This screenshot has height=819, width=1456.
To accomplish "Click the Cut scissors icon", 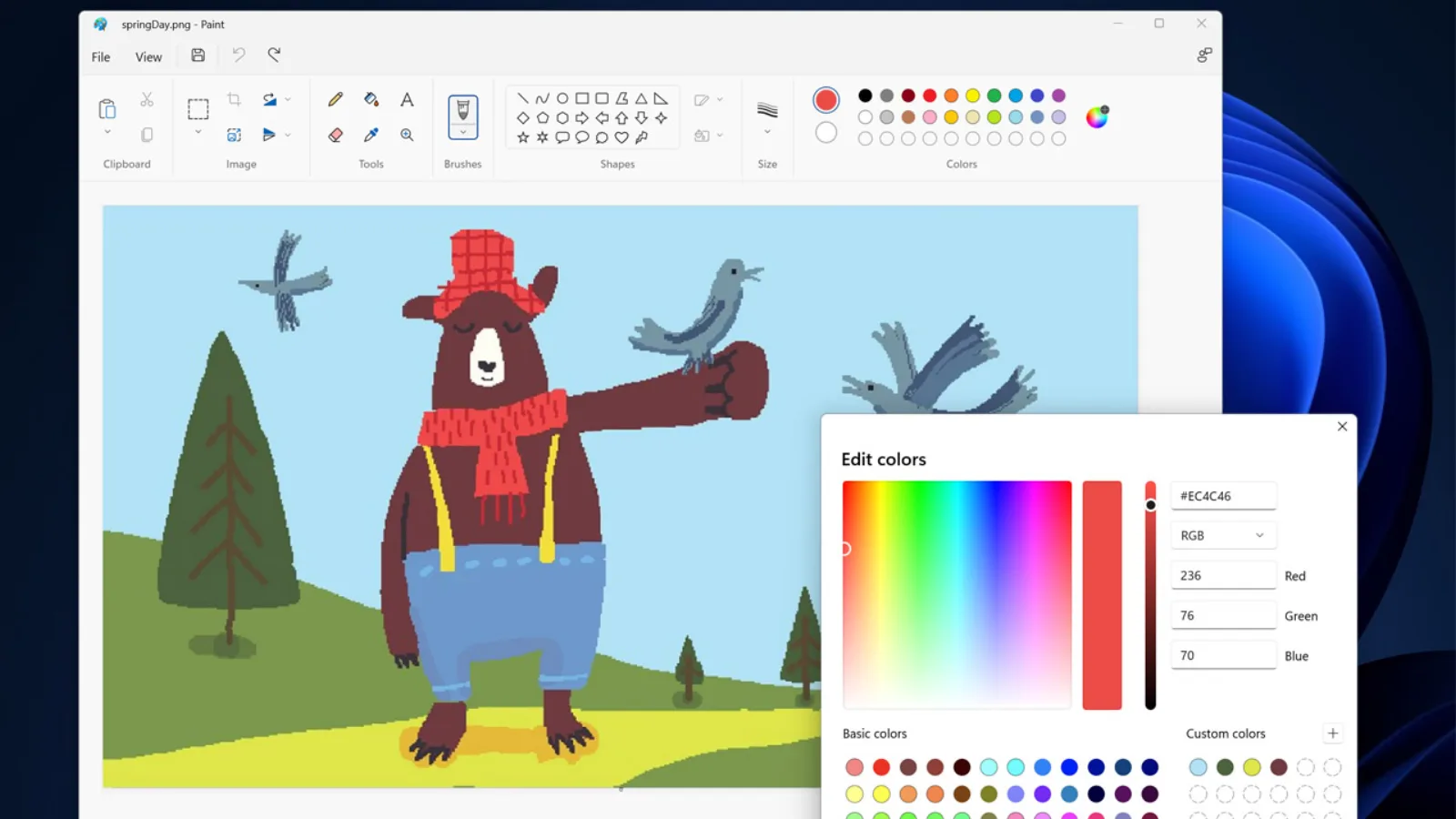I will (147, 99).
